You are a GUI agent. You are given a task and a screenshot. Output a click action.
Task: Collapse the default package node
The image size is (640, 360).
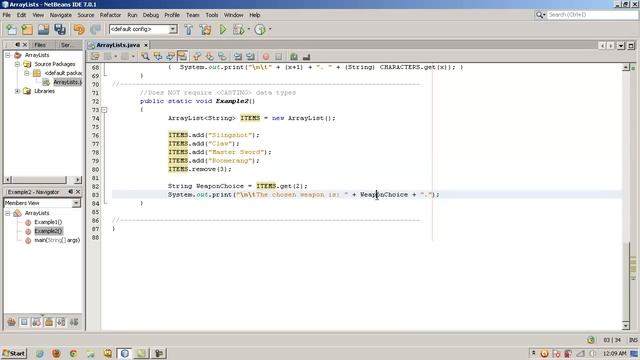[x=27, y=73]
